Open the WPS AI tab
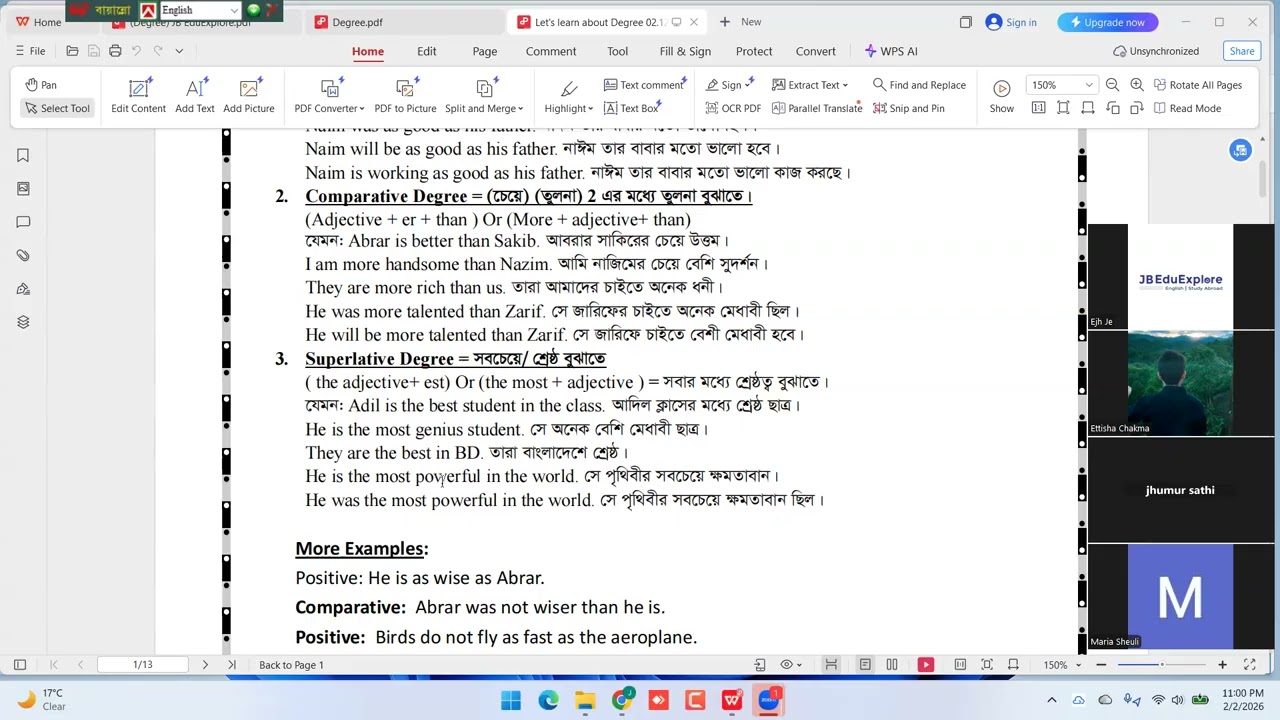The image size is (1280, 720). (x=891, y=51)
